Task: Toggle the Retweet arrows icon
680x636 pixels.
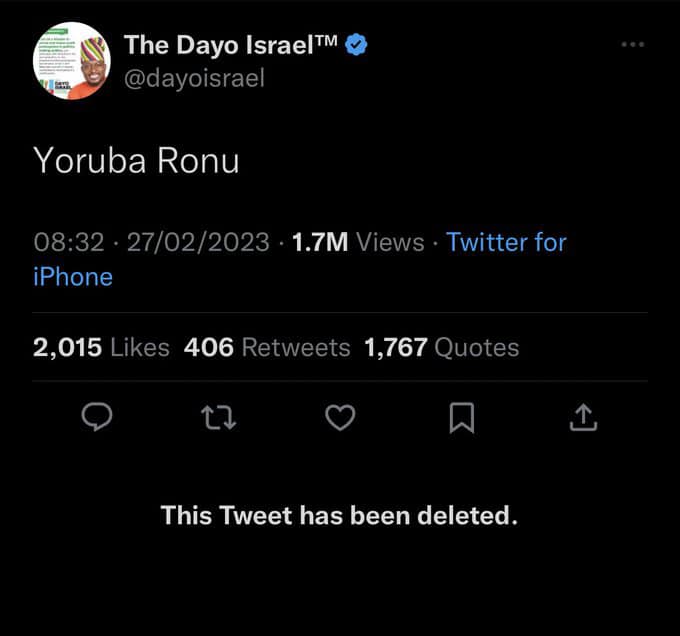Action: [x=219, y=417]
